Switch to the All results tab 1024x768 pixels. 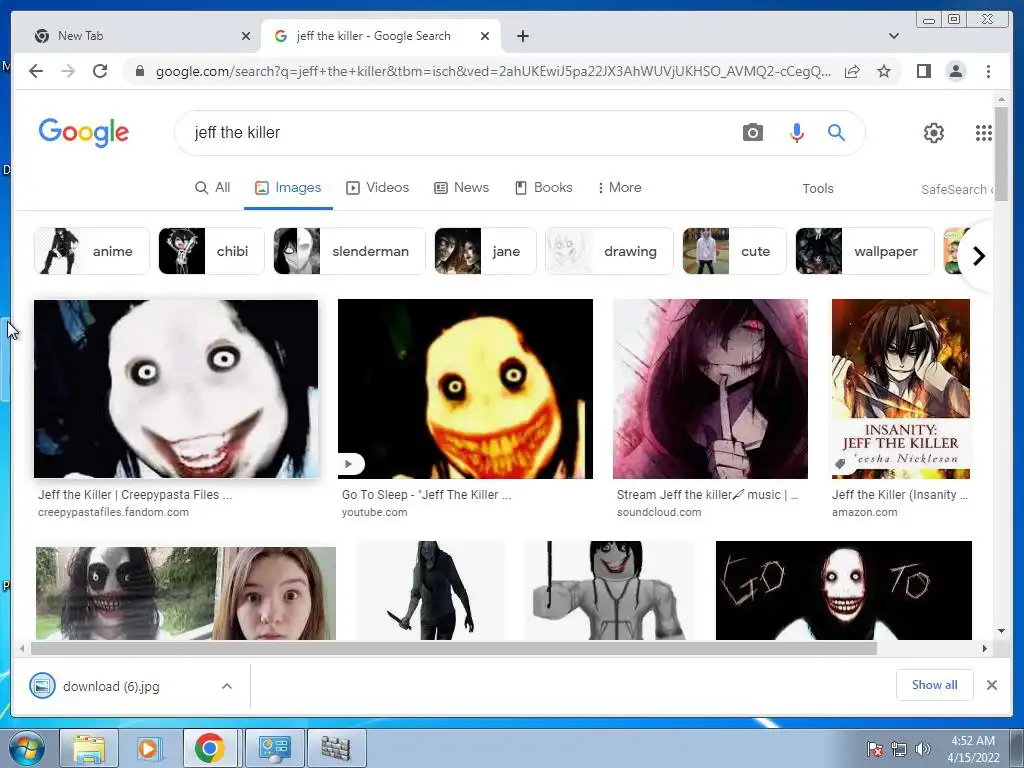212,187
